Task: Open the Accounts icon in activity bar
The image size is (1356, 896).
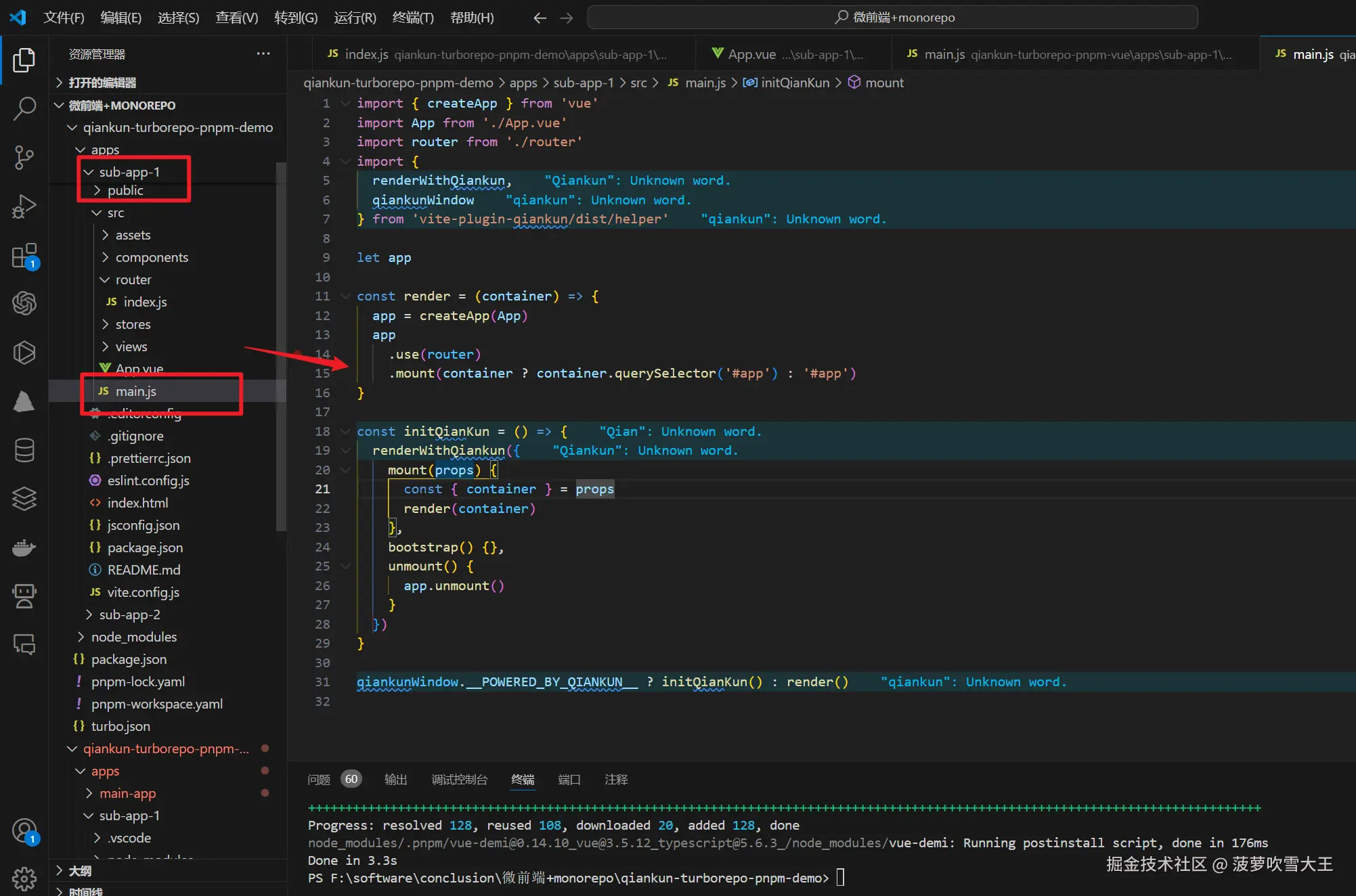Action: pyautogui.click(x=24, y=831)
